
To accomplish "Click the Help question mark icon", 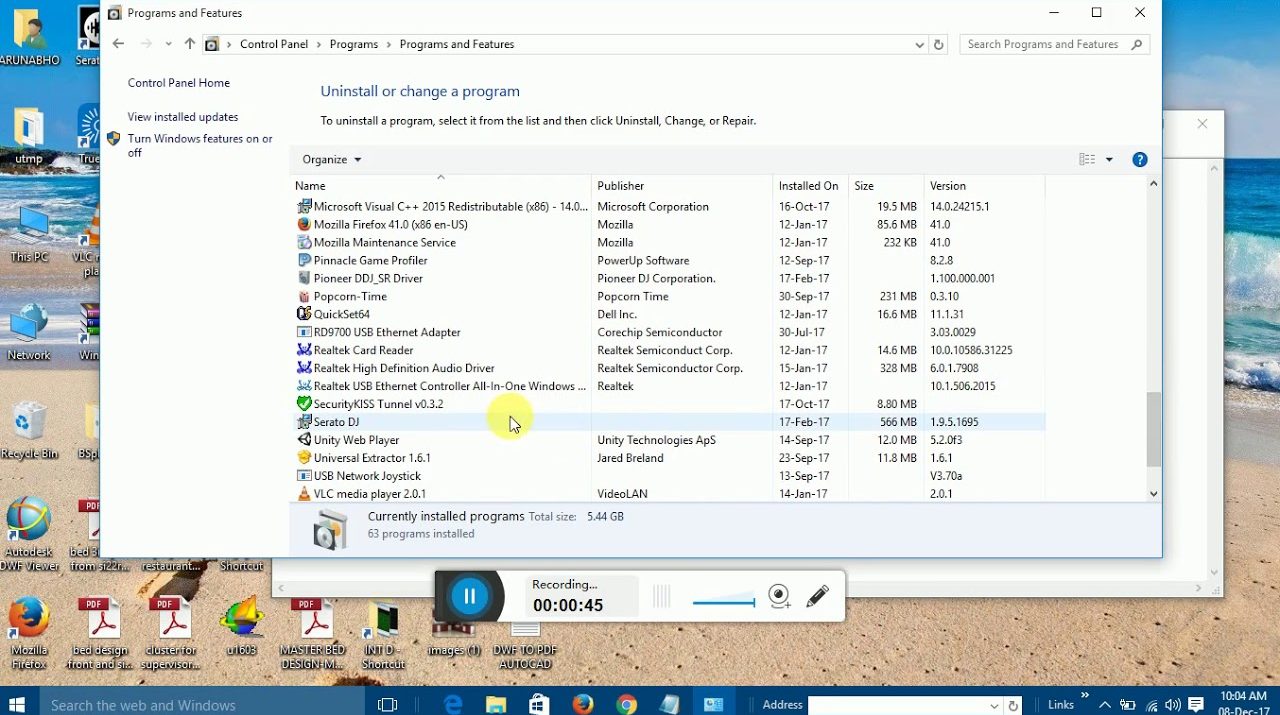I will 1139,160.
